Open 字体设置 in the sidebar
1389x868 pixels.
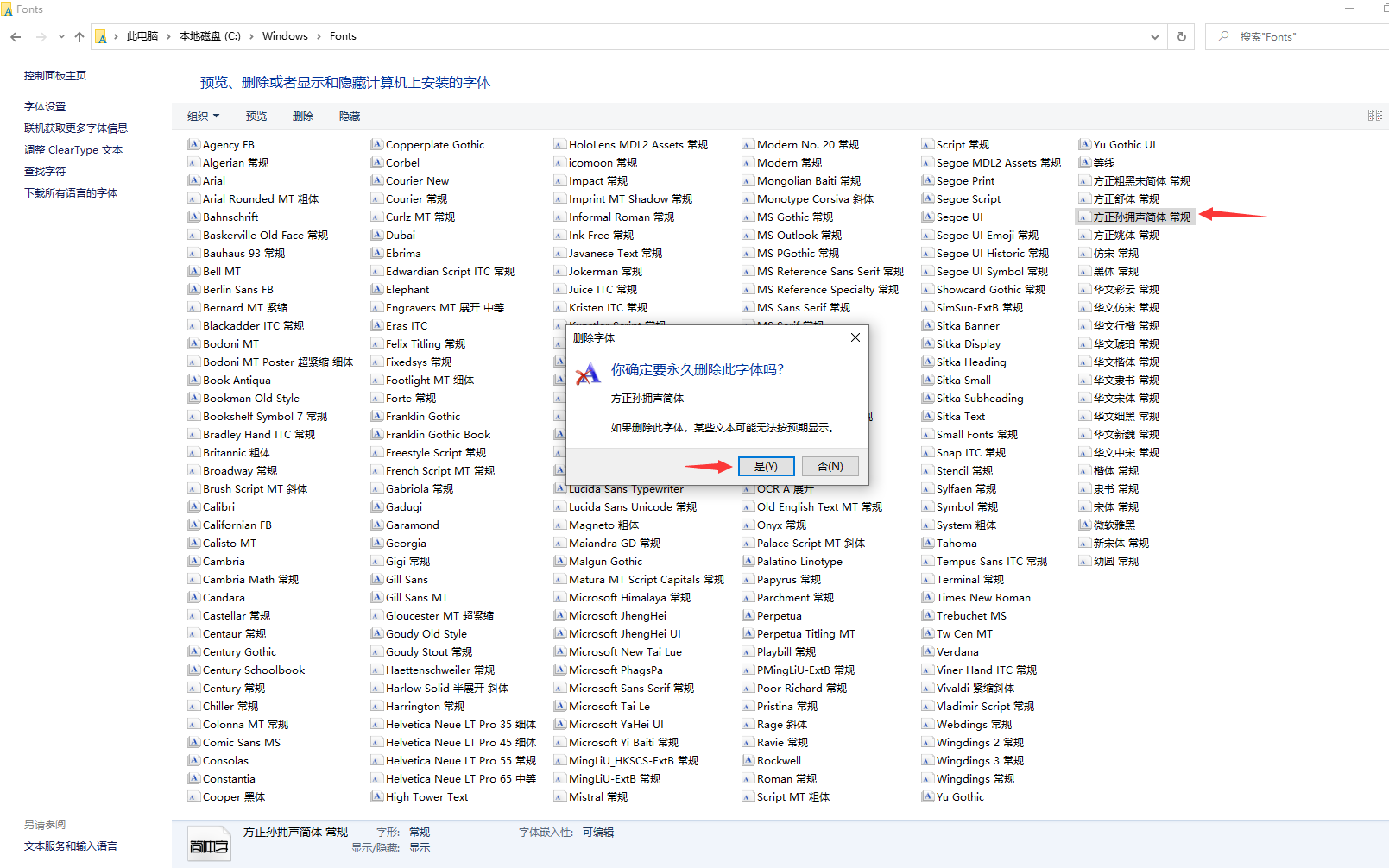(x=45, y=107)
